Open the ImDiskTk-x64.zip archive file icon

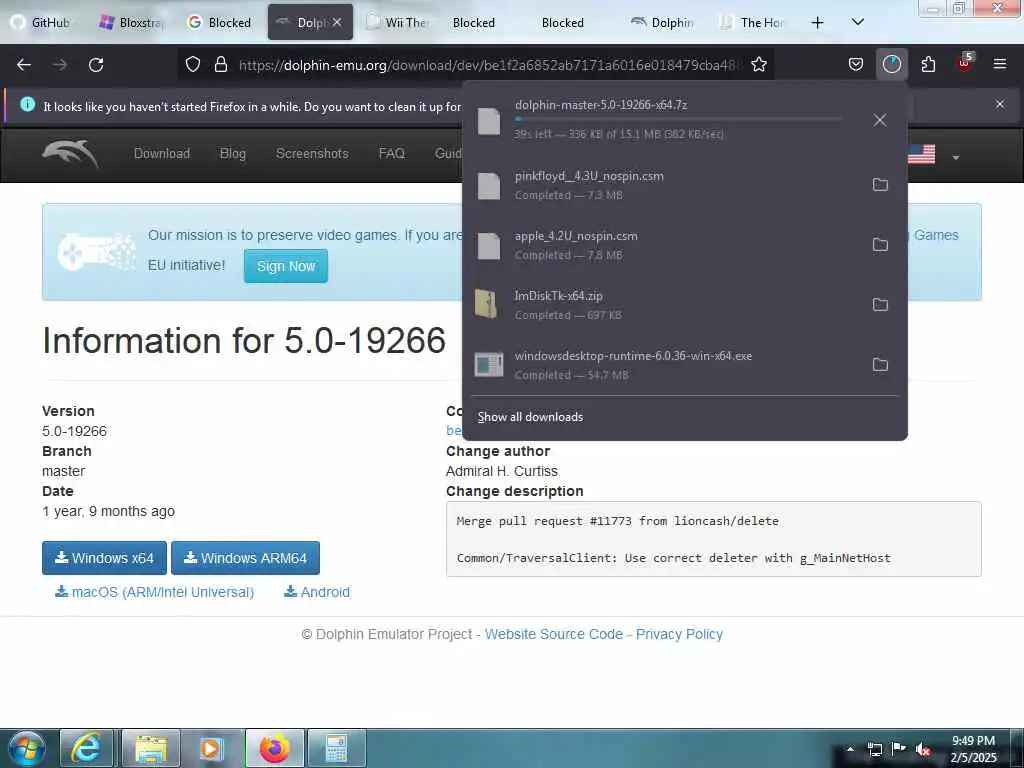[487, 304]
